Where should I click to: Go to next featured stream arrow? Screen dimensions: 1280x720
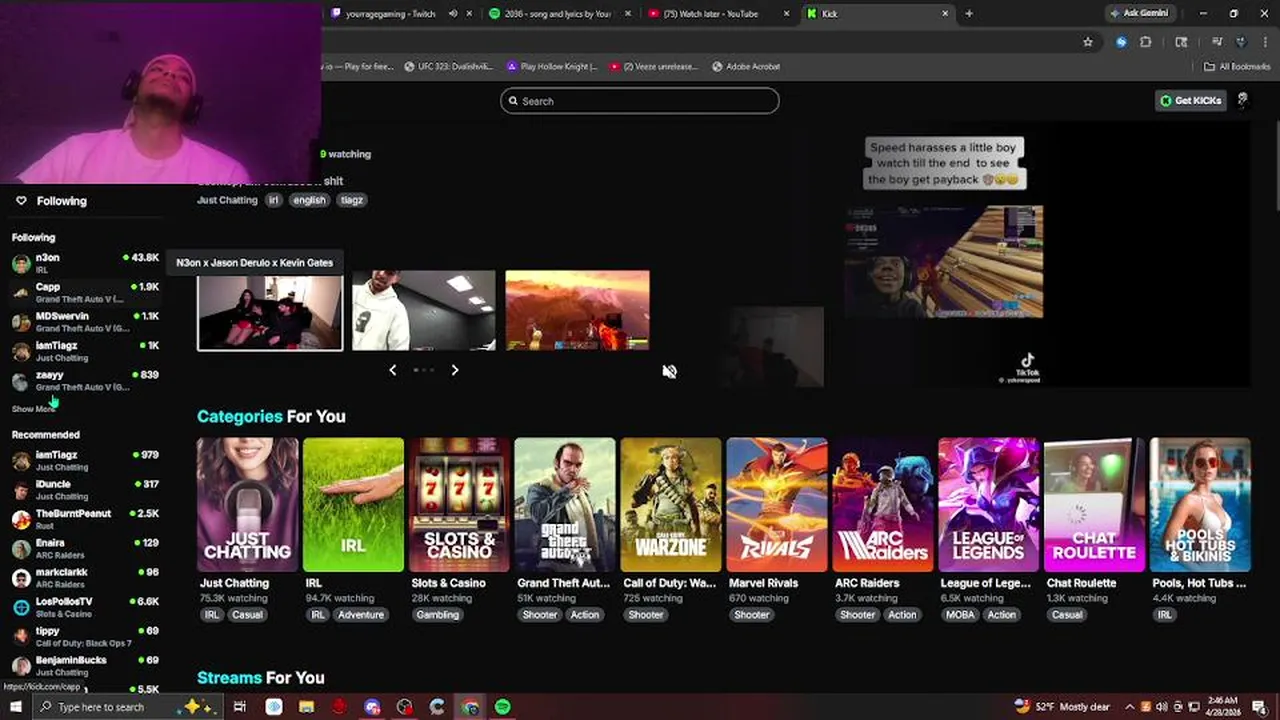[455, 370]
